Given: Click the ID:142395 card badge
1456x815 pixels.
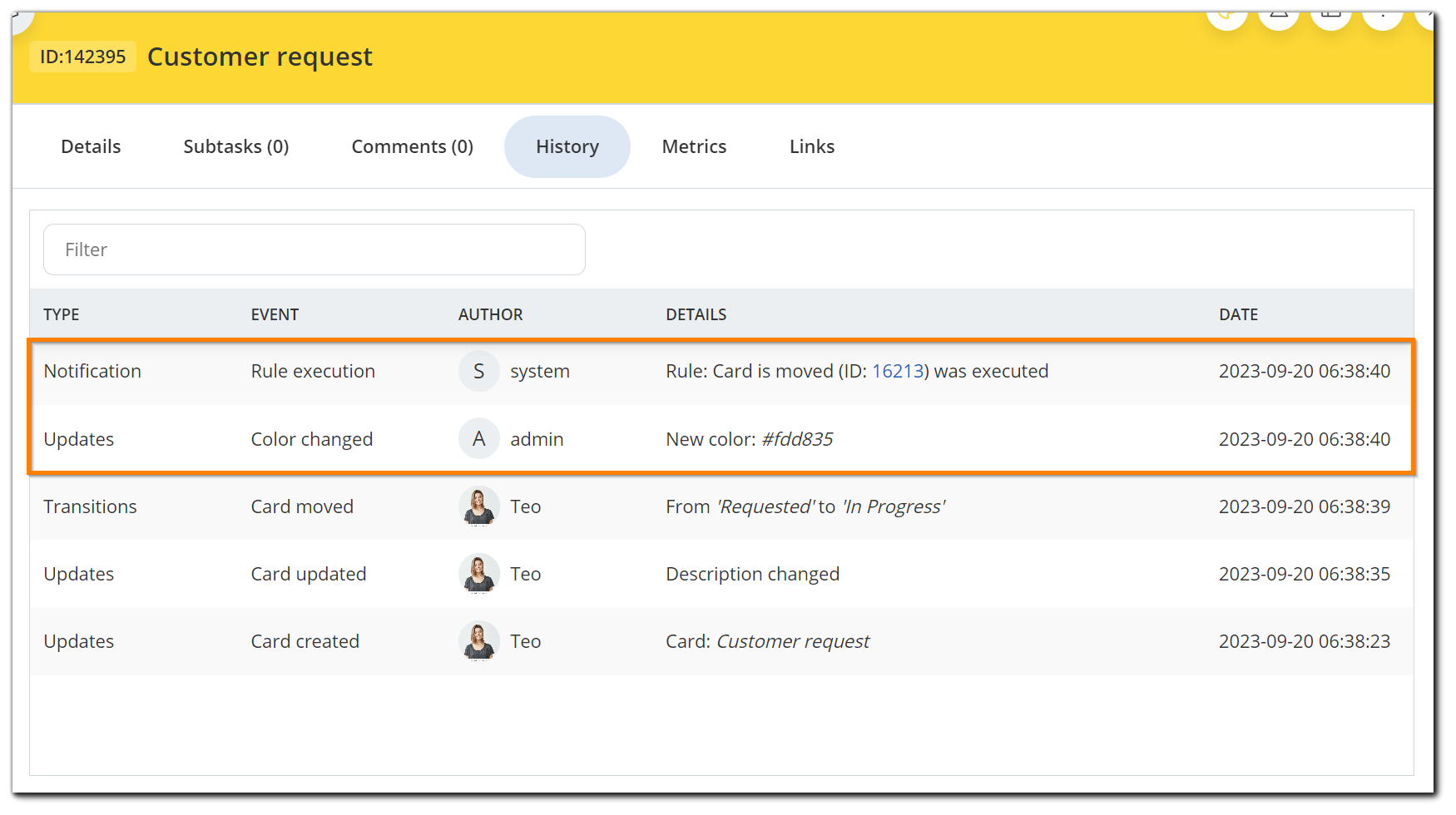Looking at the screenshot, I should pos(82,57).
